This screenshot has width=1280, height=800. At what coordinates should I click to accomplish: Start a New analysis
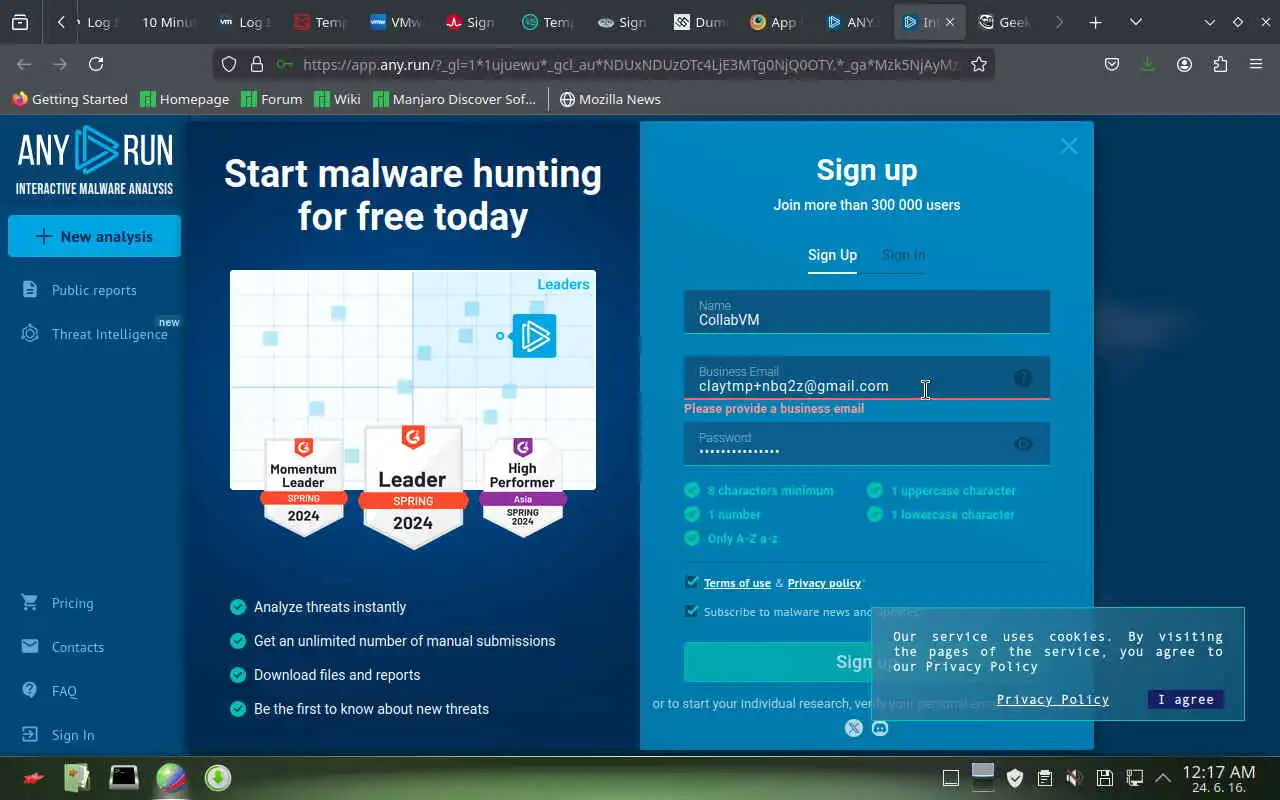coord(95,236)
